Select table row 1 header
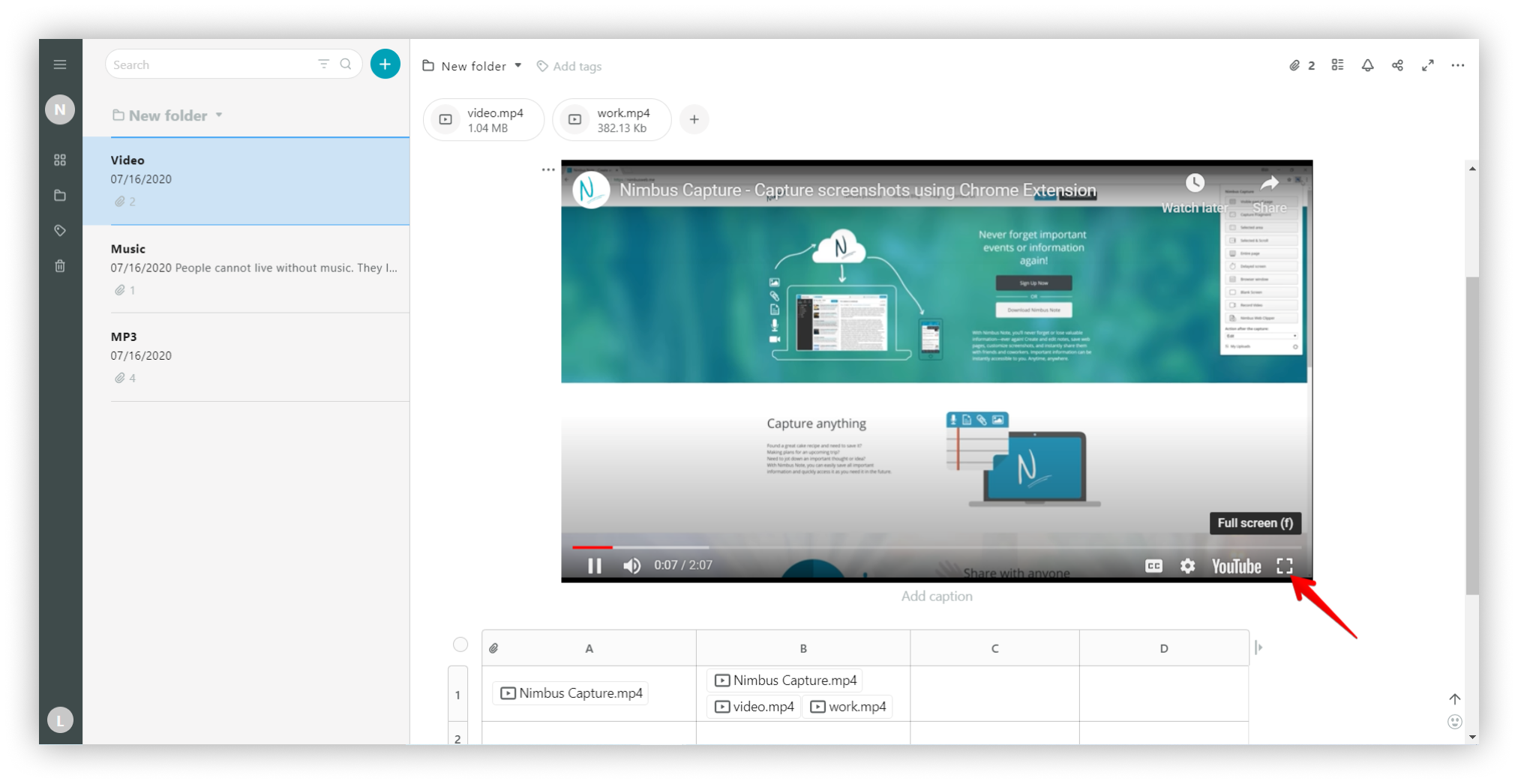Screen dimensions: 1518x784 pos(457,694)
